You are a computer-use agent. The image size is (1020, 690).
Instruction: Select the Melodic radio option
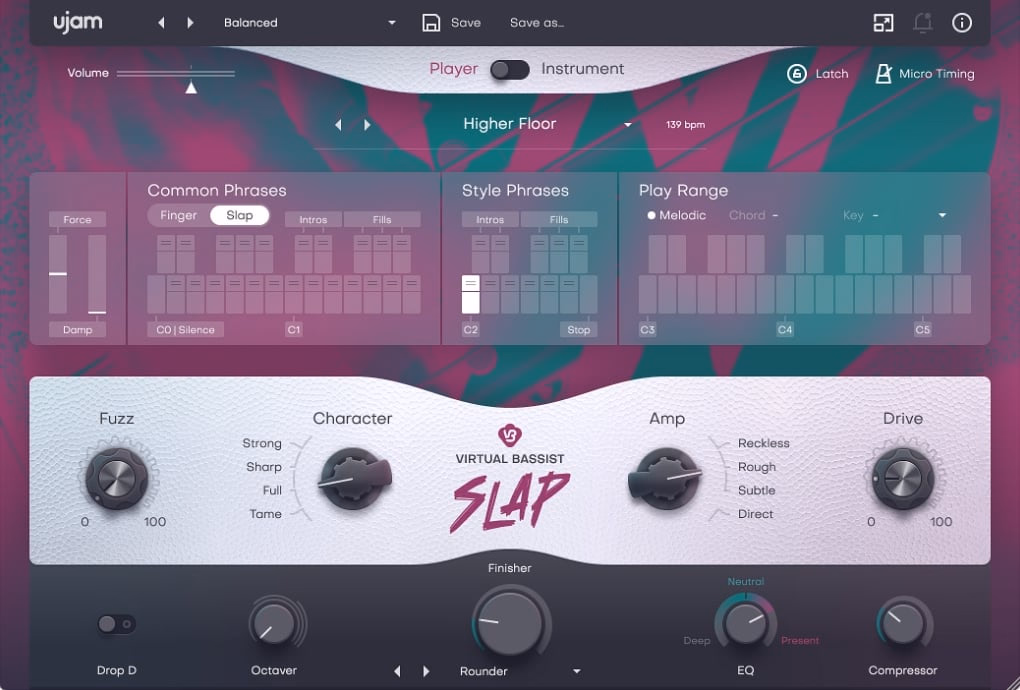[677, 215]
